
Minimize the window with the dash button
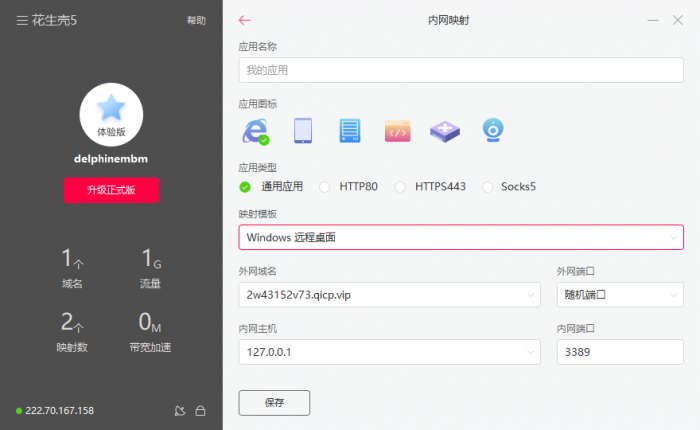[653, 20]
